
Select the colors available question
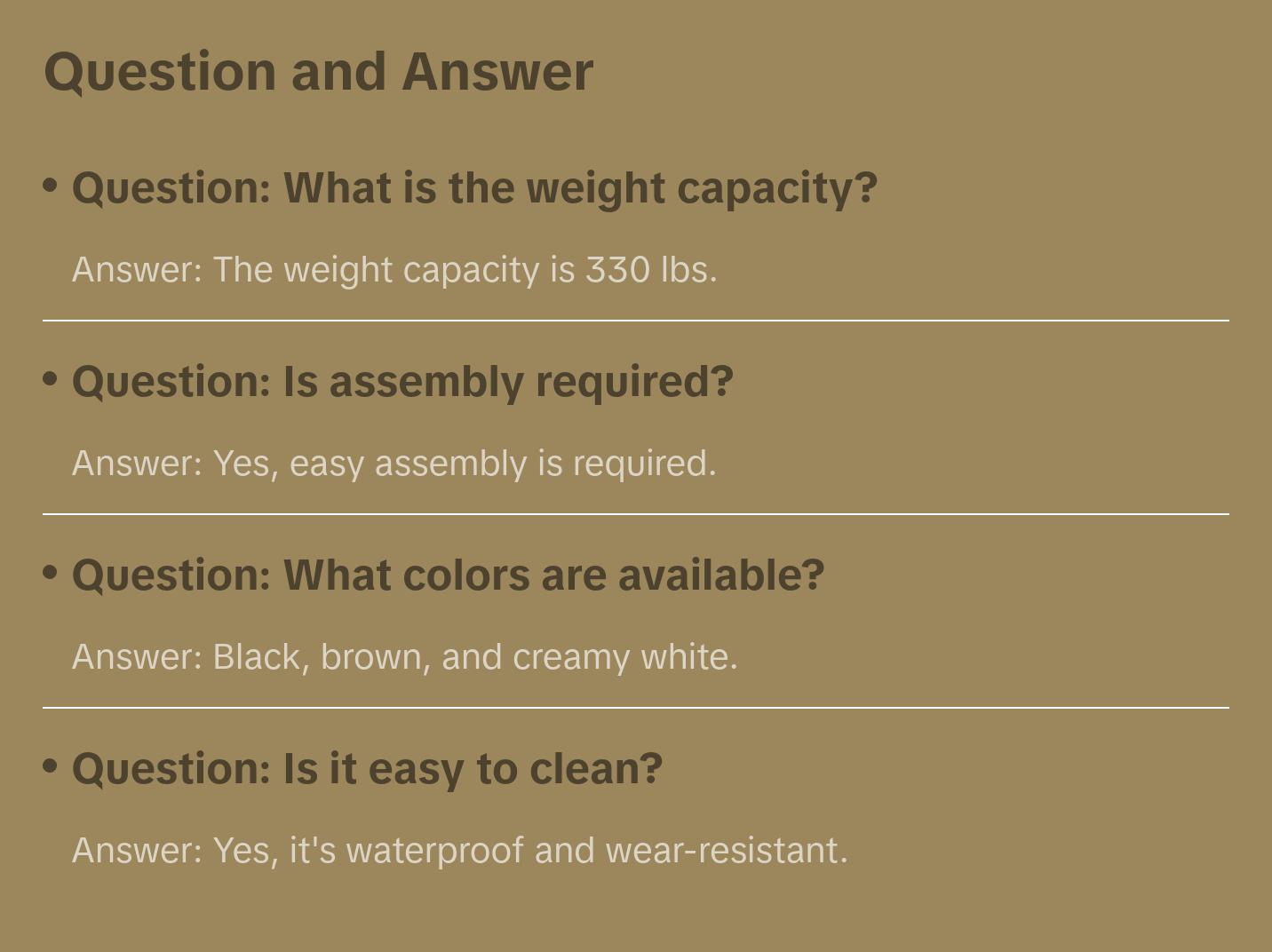click(x=448, y=575)
